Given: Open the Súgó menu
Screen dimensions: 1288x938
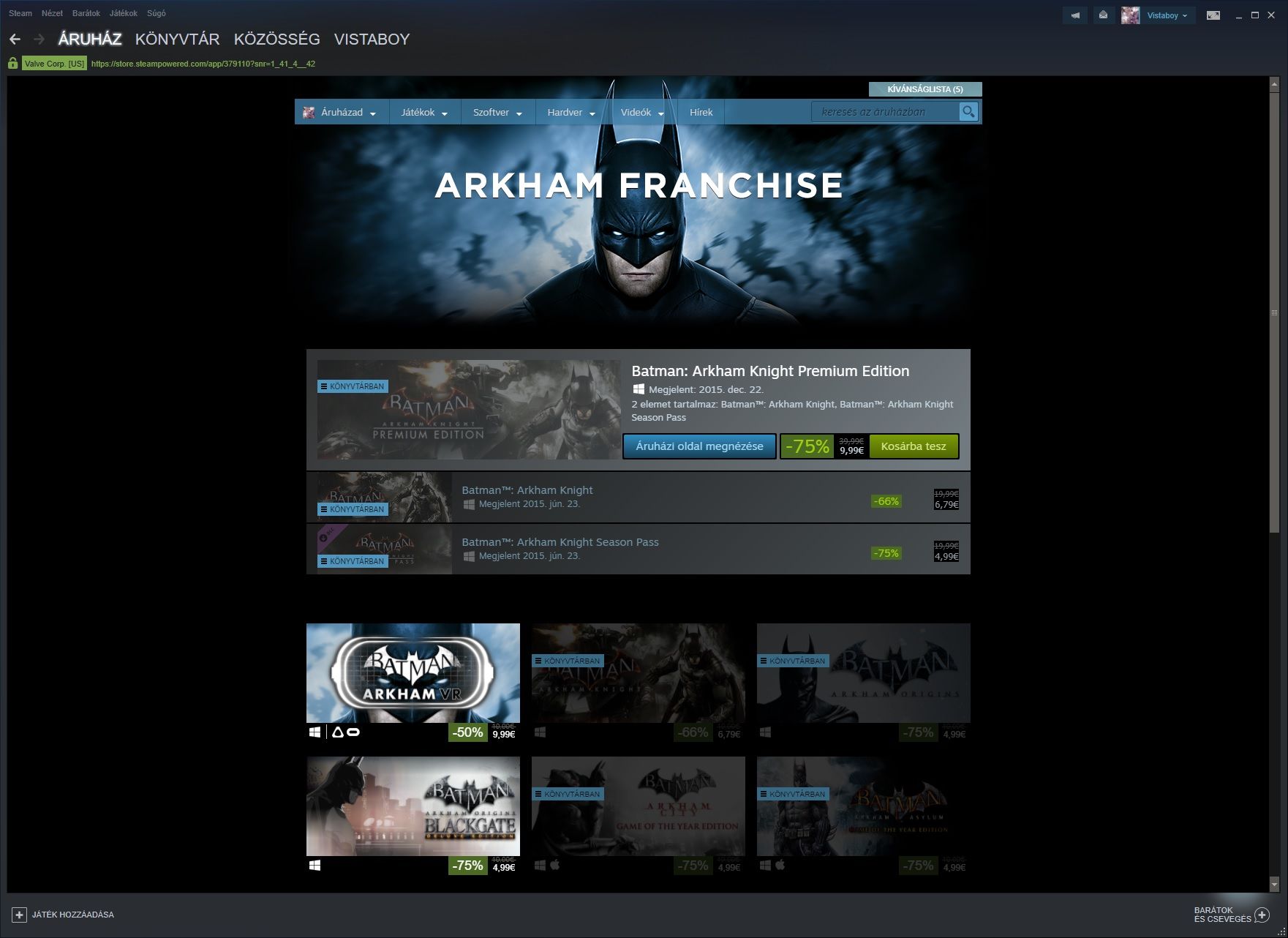Looking at the screenshot, I should (x=157, y=13).
